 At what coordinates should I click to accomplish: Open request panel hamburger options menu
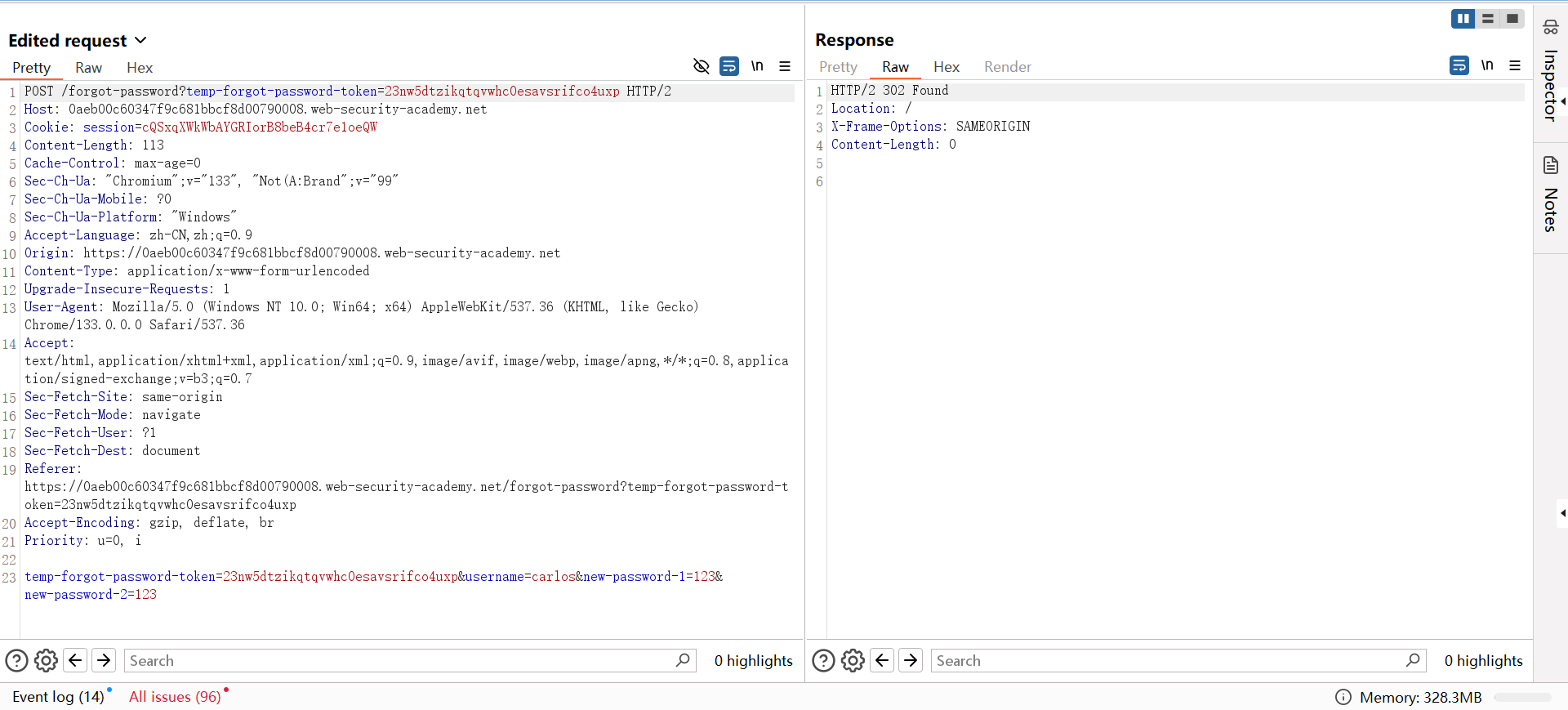[x=785, y=66]
